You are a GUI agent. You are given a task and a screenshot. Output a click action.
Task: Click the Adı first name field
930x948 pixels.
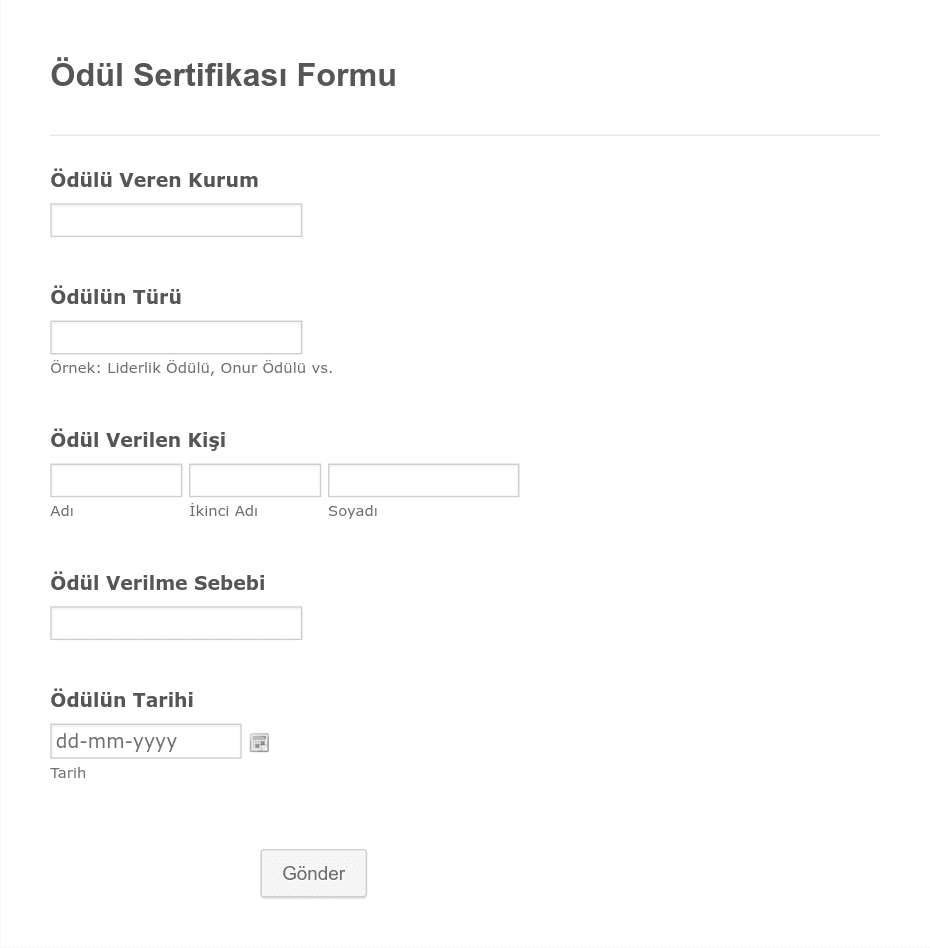coord(116,480)
